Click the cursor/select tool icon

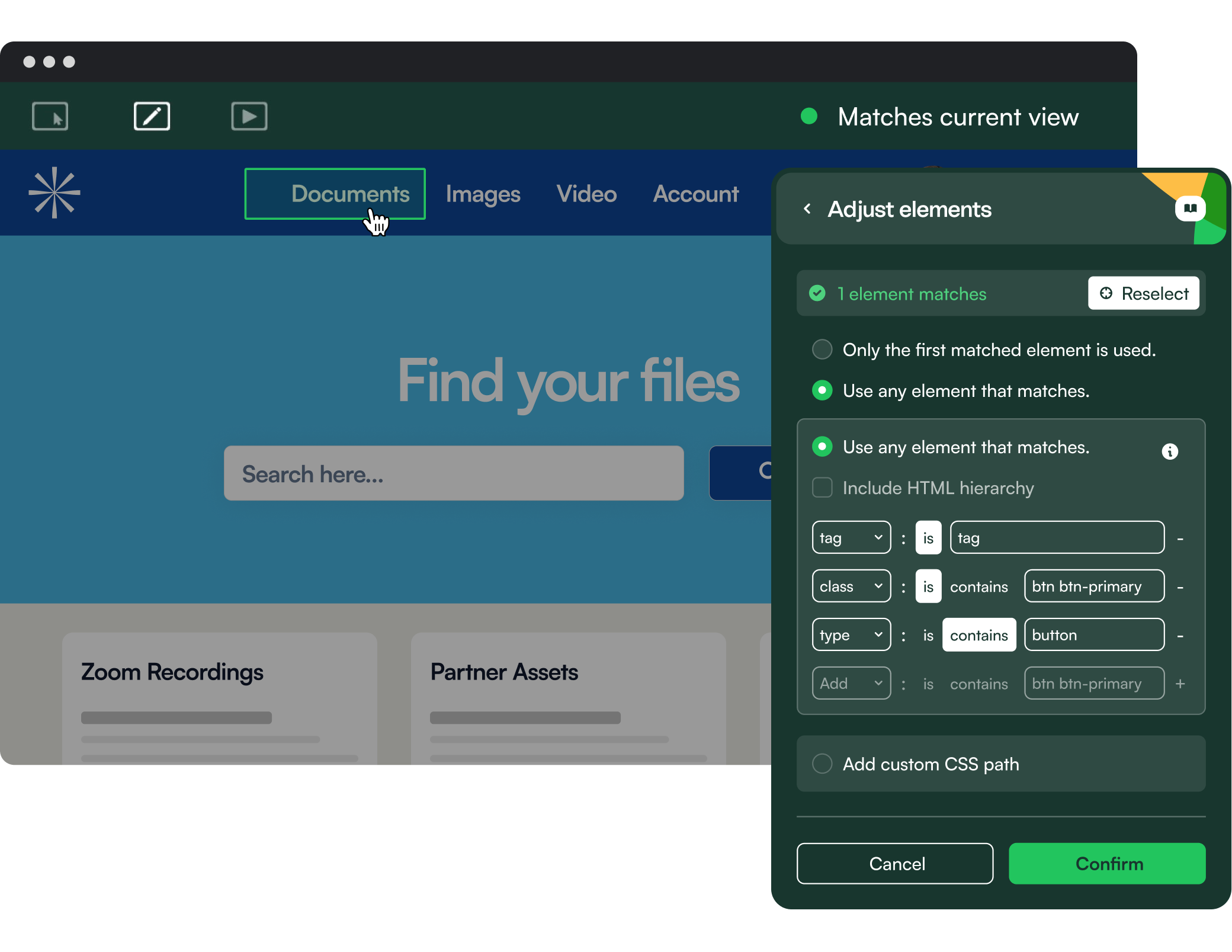(50, 116)
